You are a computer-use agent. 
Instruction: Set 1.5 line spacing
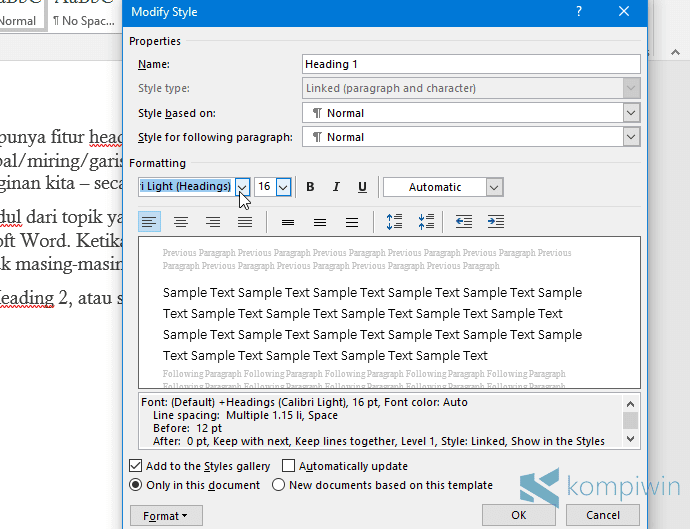[320, 222]
